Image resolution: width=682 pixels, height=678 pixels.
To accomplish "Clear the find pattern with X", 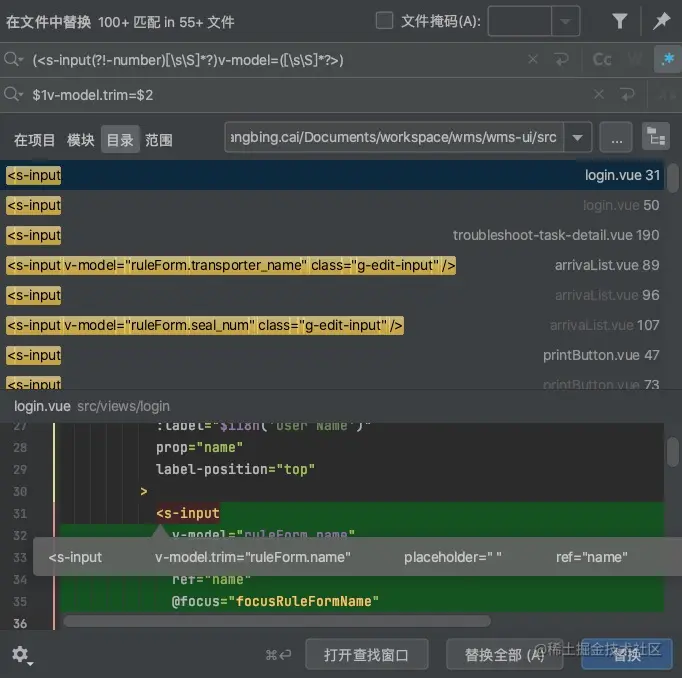I will coord(533,59).
